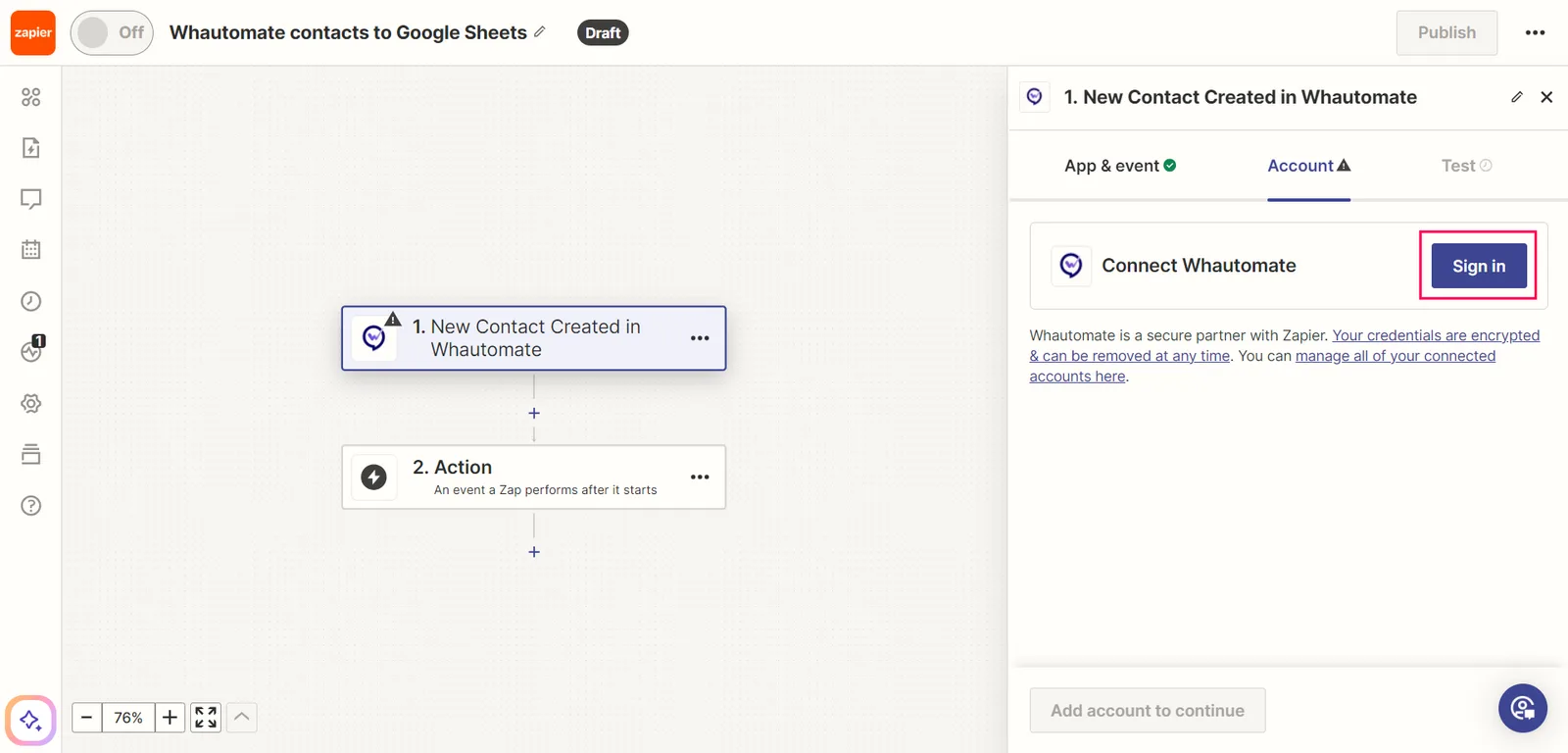1568x753 pixels.
Task: Open Zap history clock icon
Action: [31, 301]
